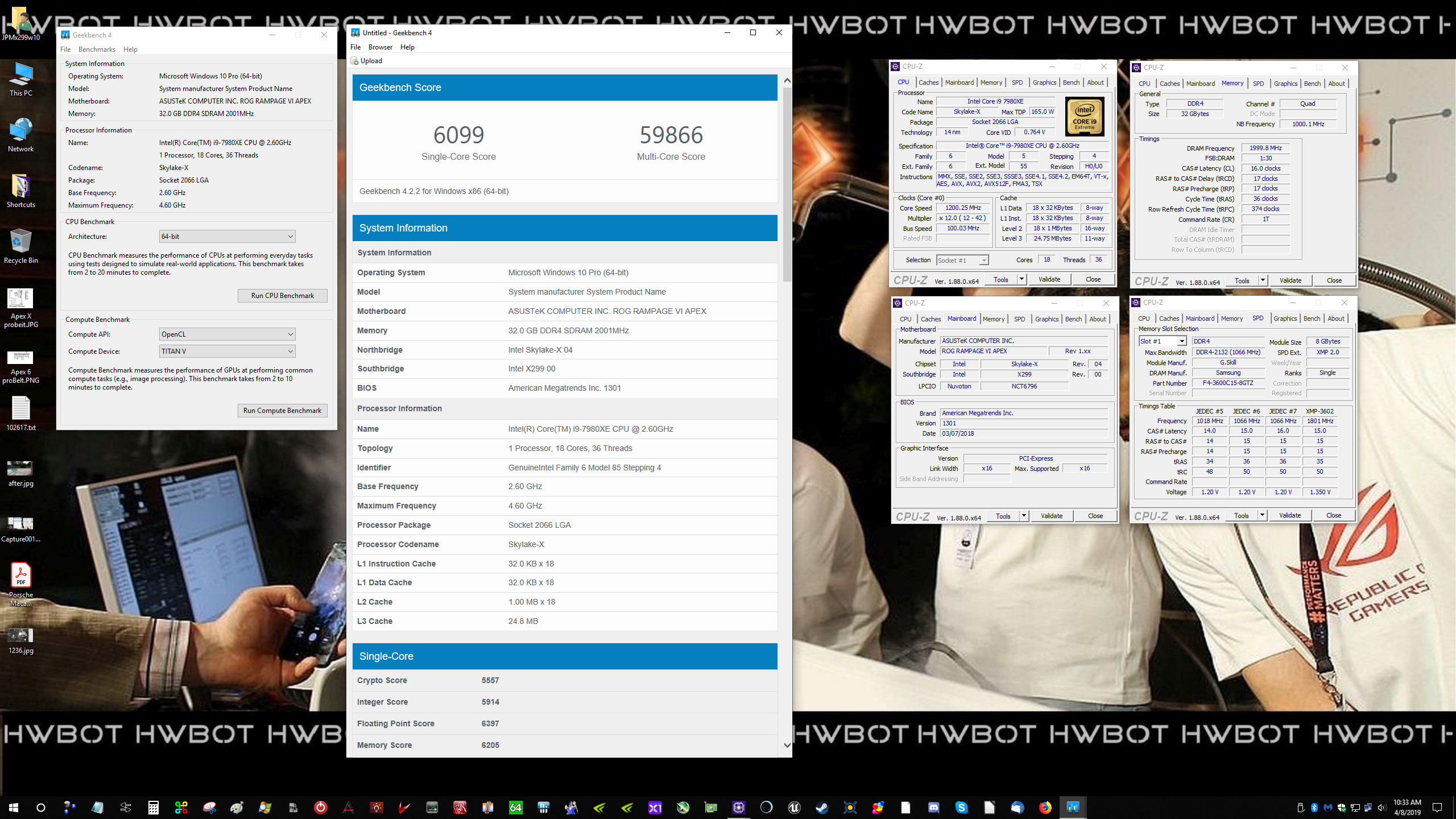This screenshot has height=819, width=1456.
Task: Expand Tools arrow in CPU-Z Memory tab window
Action: pyautogui.click(x=1263, y=280)
